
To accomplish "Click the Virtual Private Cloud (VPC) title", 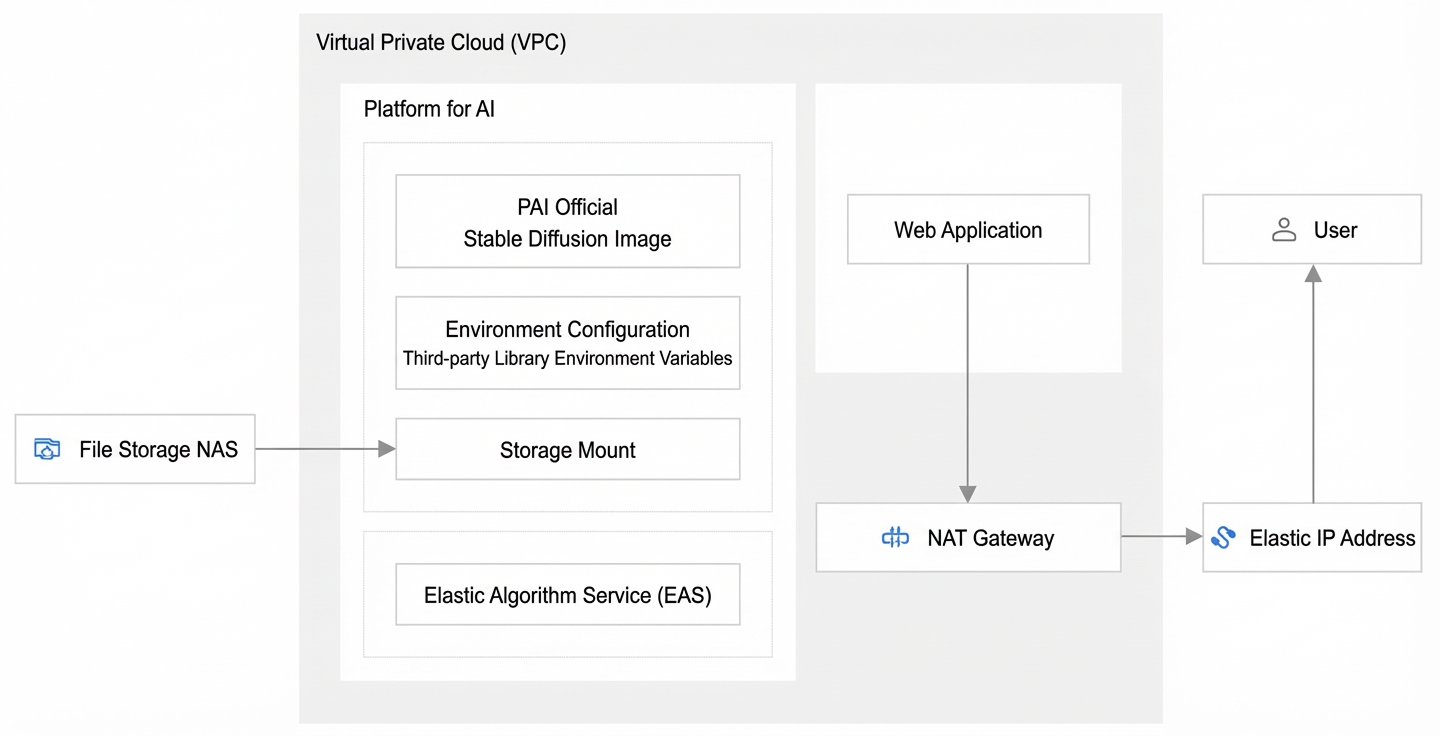I will tap(441, 43).
